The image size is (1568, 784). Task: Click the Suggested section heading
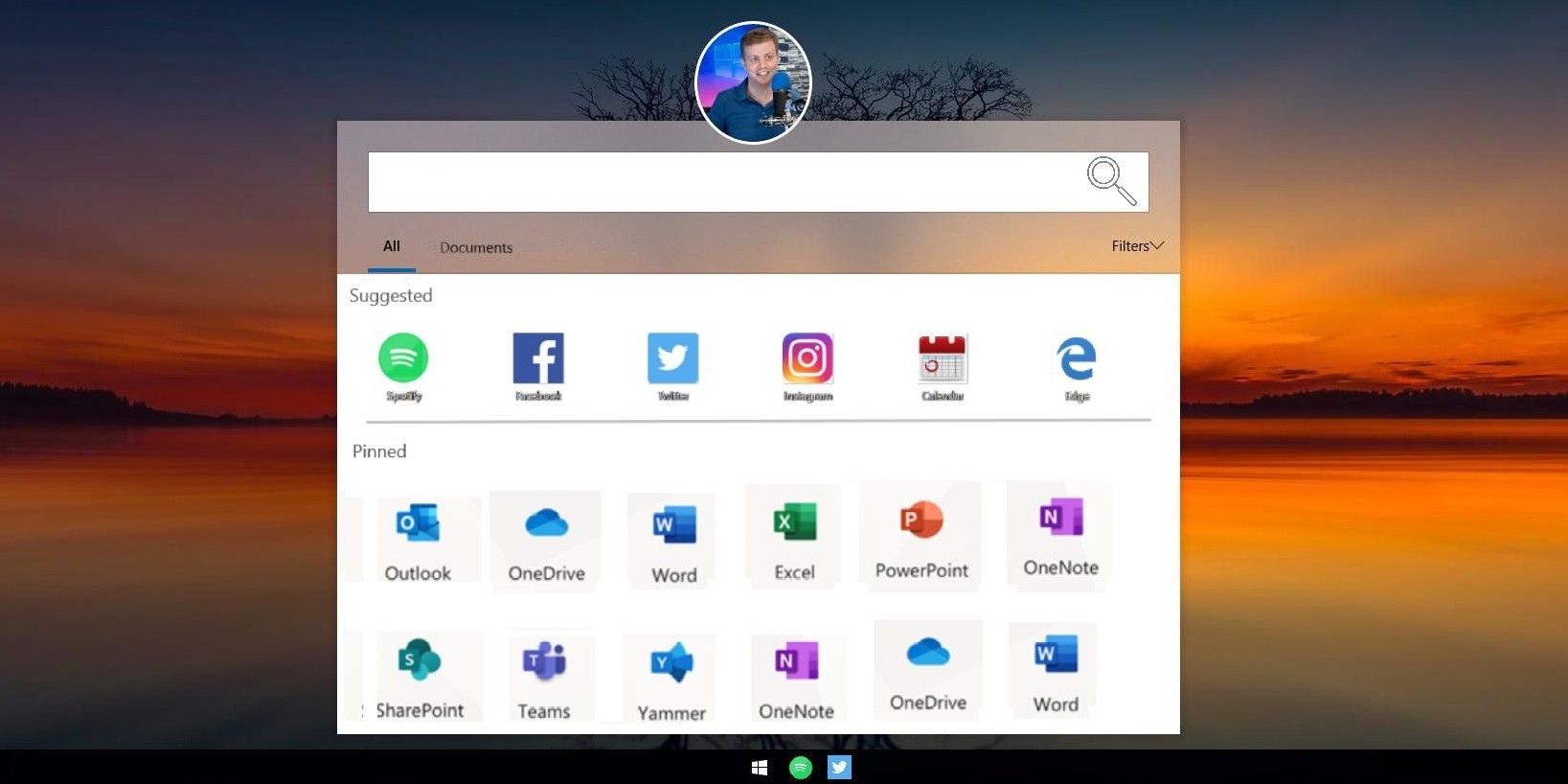(391, 296)
